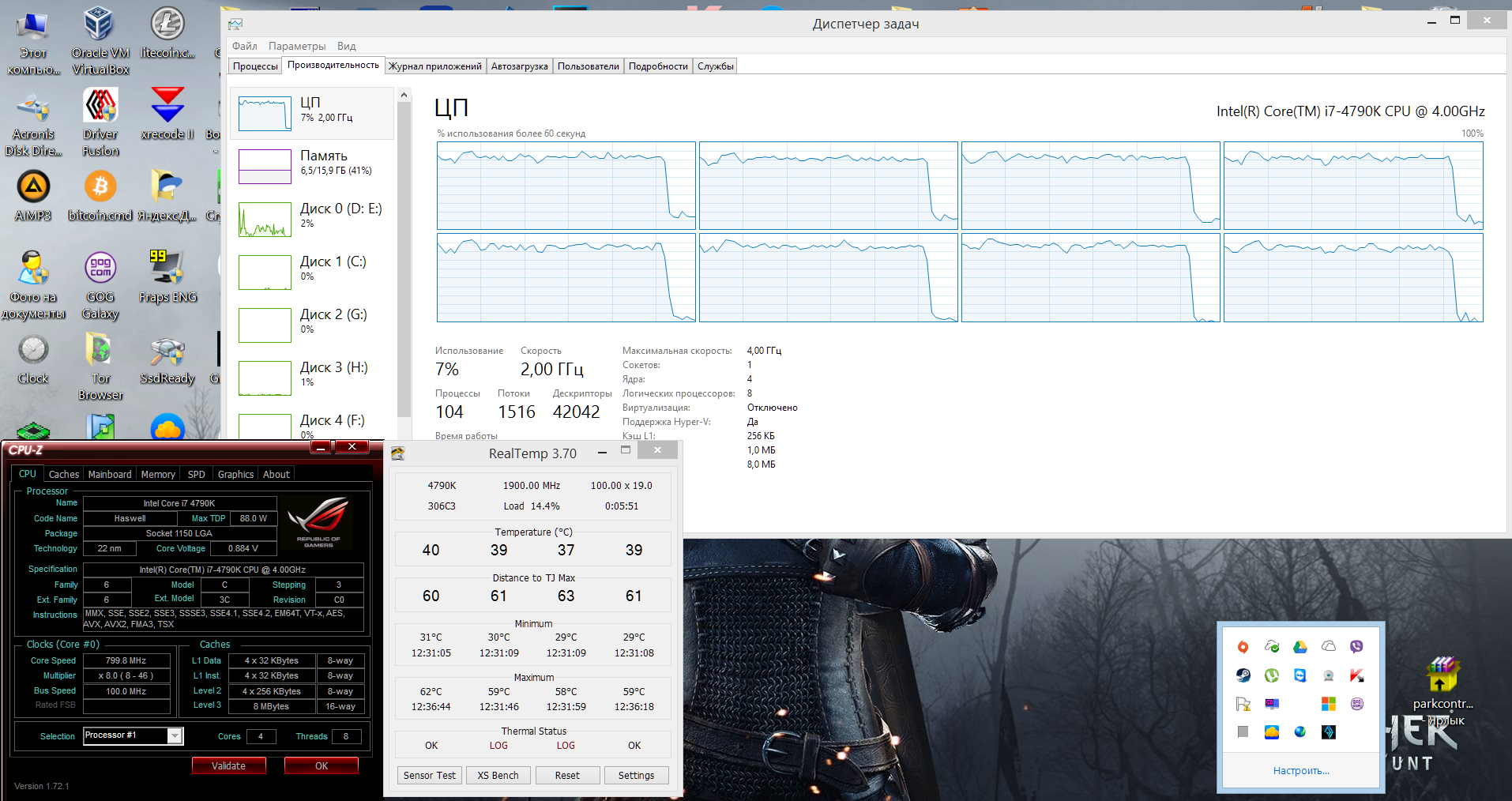This screenshot has width=1512, height=801.
Task: Click the Kaspersky tray icon
Action: tap(1356, 675)
